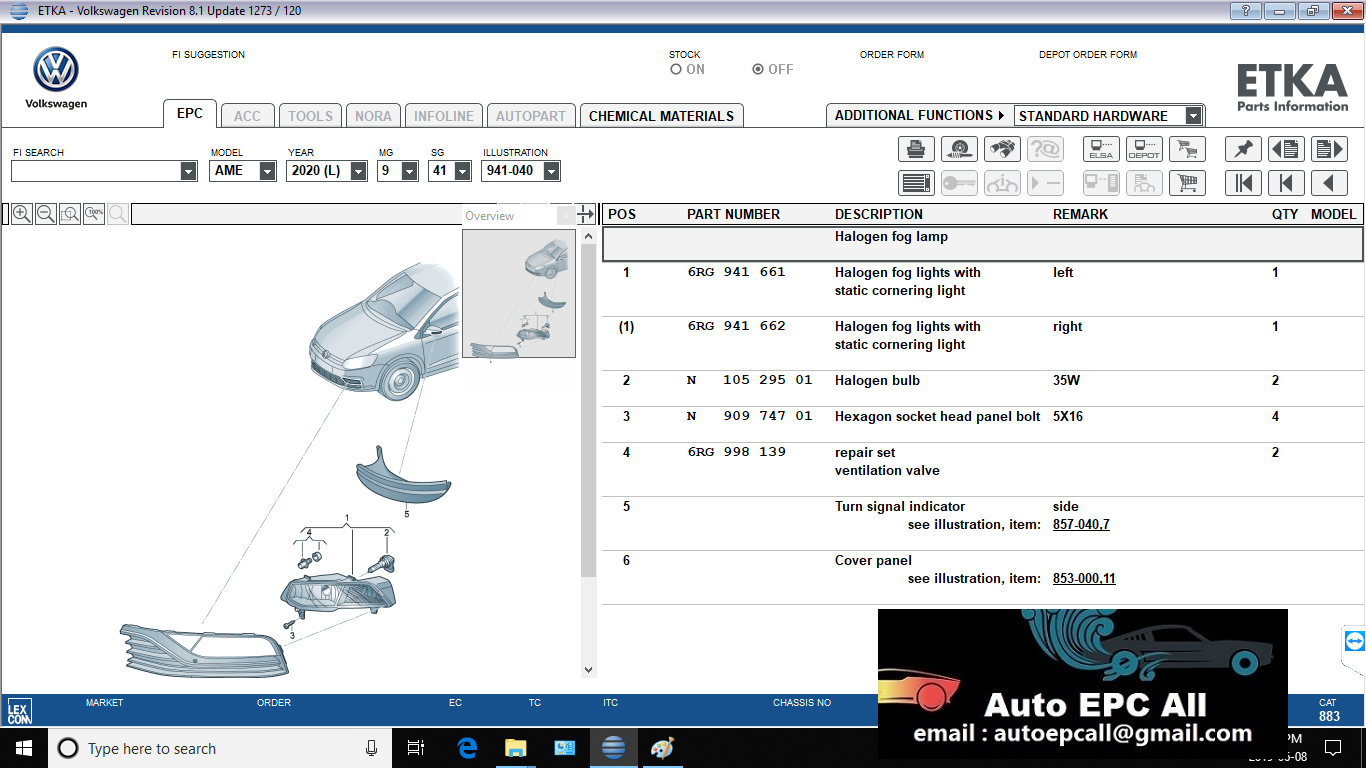
Task: Open the CHEMICAL MATERIALS tab
Action: [662, 116]
